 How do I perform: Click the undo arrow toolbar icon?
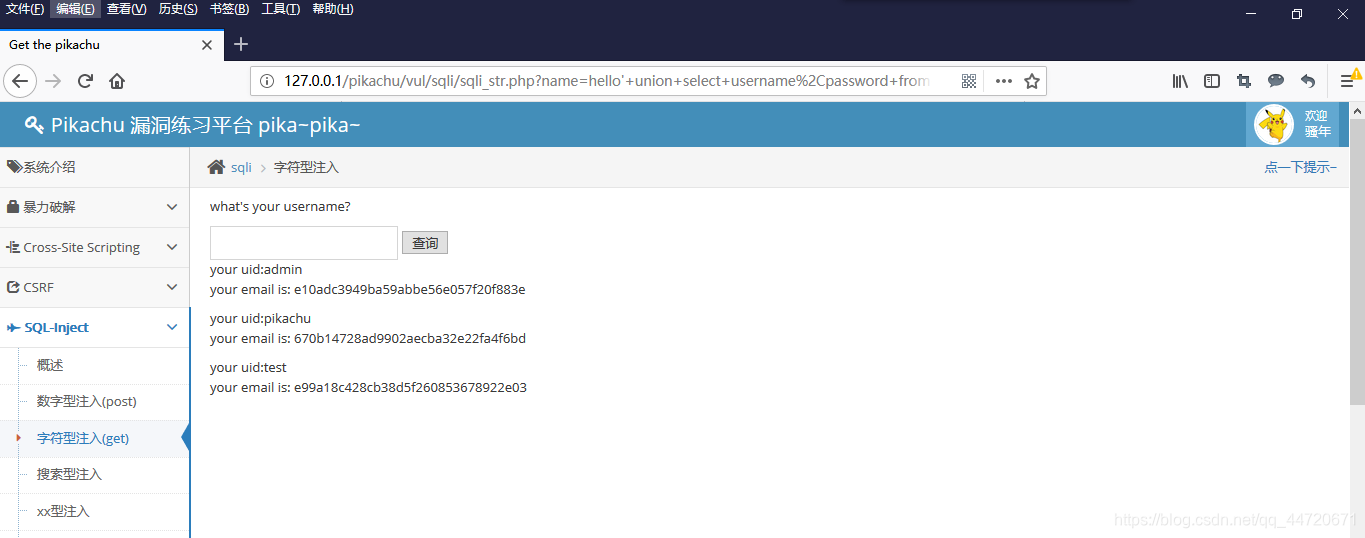[x=1308, y=81]
